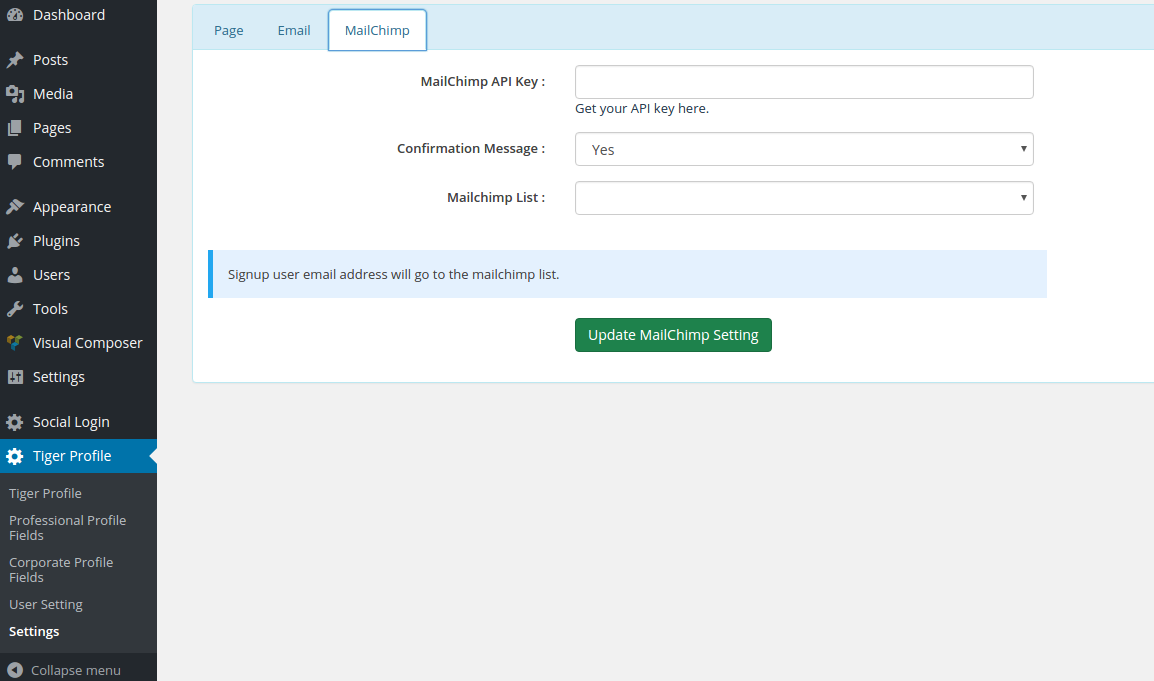1154x681 pixels.
Task: Click the signup email notice text
Action: [x=394, y=274]
